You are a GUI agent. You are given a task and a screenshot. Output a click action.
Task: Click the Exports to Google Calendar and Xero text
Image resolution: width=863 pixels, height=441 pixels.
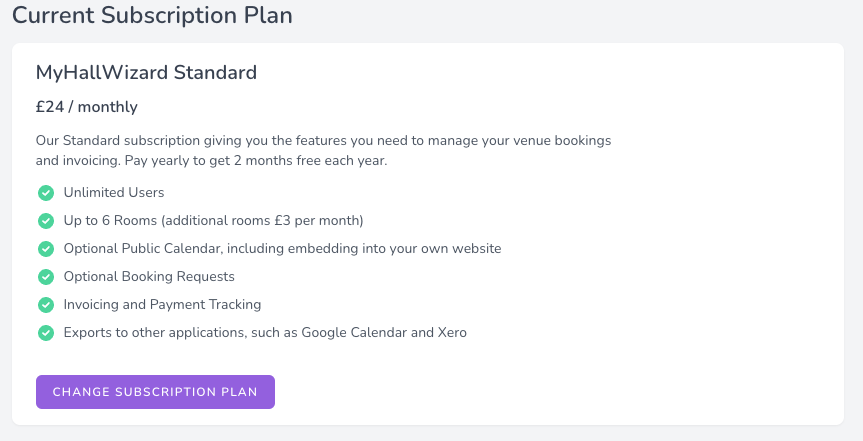pyautogui.click(x=265, y=333)
